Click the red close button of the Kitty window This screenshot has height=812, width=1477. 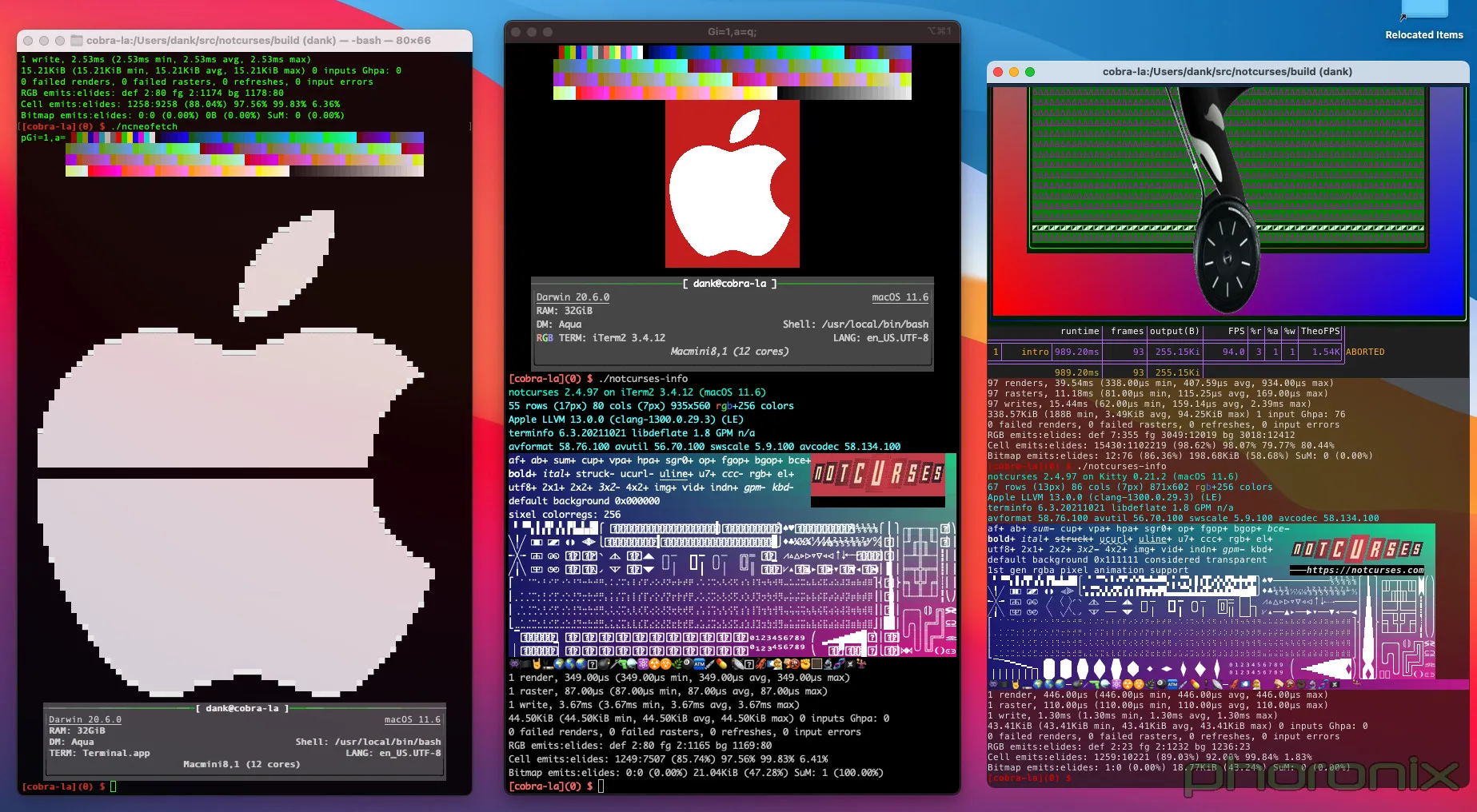[998, 72]
